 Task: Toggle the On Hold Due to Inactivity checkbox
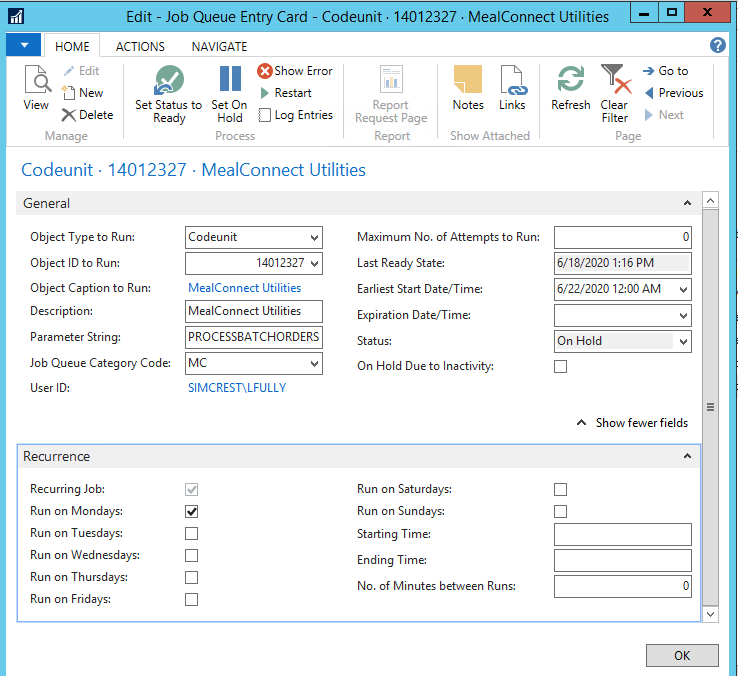pos(561,366)
